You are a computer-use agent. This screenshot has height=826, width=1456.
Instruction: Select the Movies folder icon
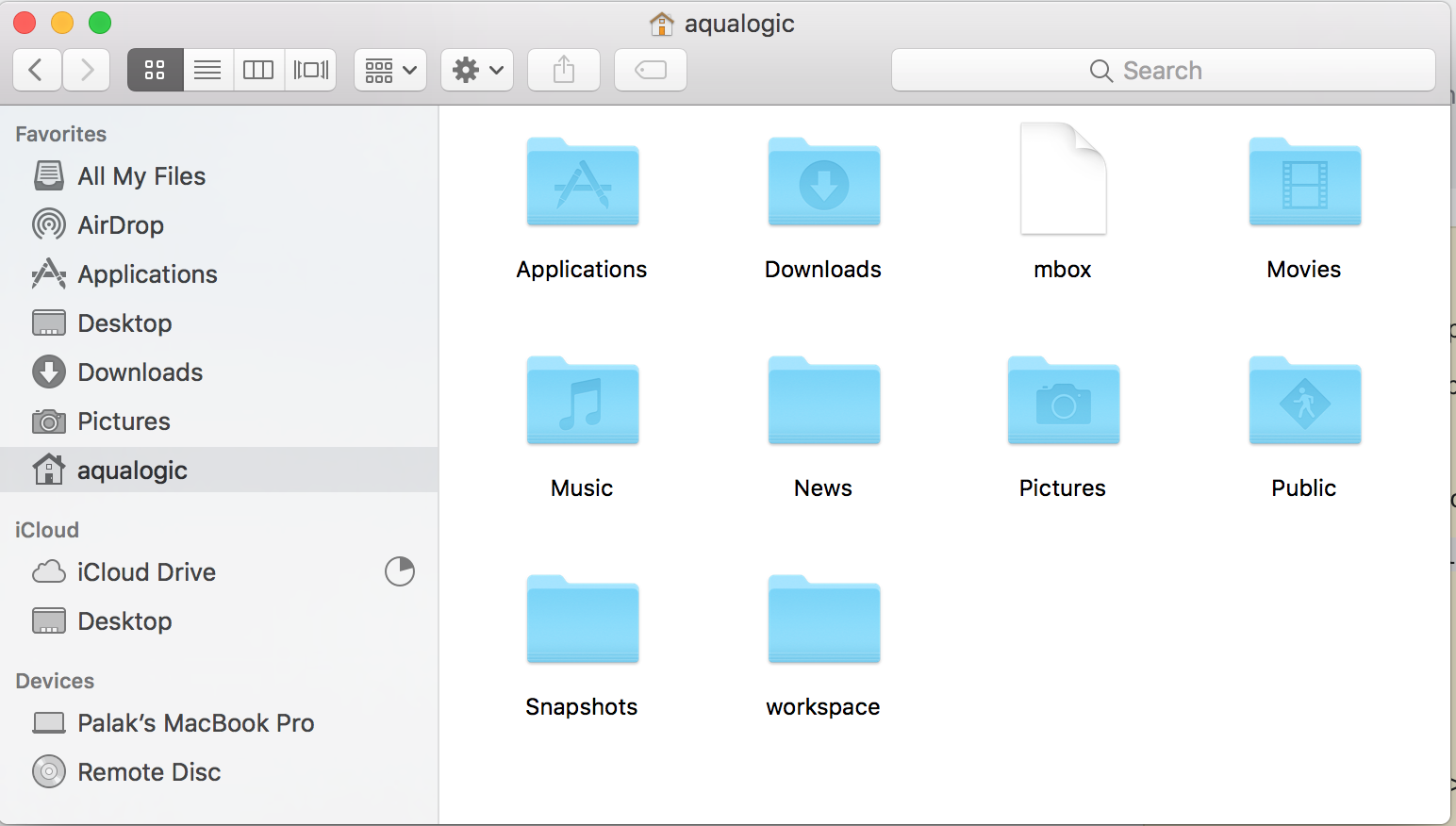click(1304, 183)
